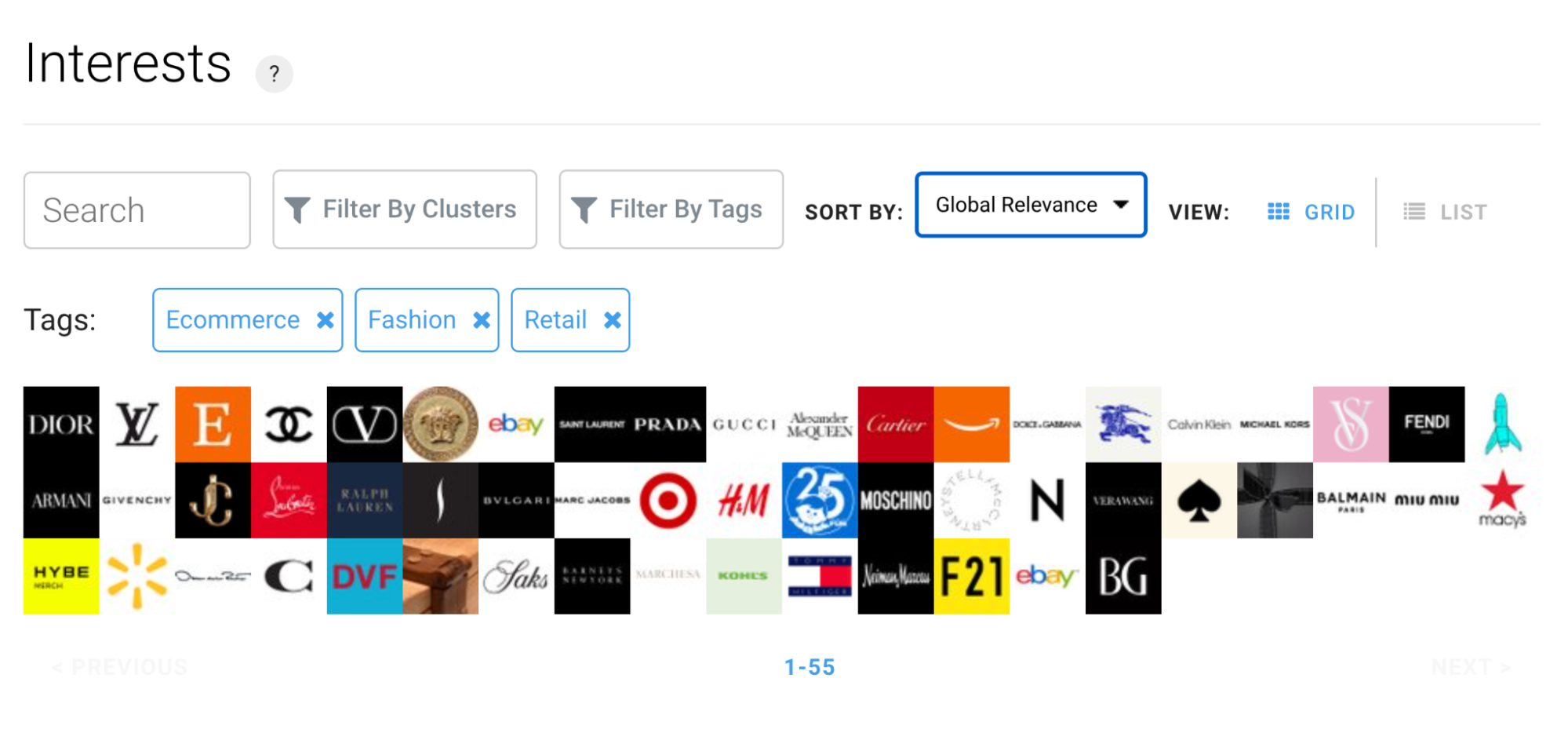Select the Saint Laurent tile
The image size is (1568, 729).
[x=592, y=424]
